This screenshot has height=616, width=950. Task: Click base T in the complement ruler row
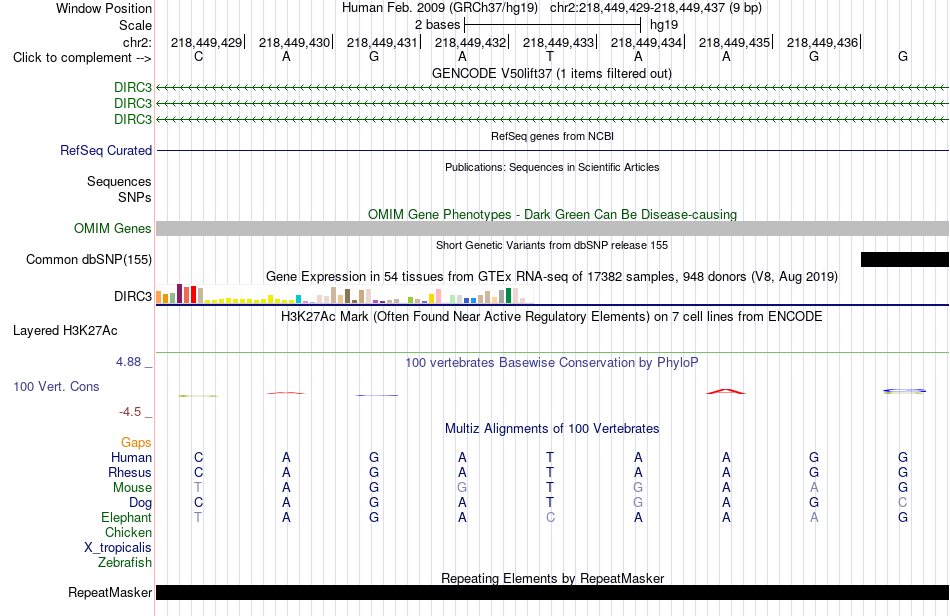550,56
